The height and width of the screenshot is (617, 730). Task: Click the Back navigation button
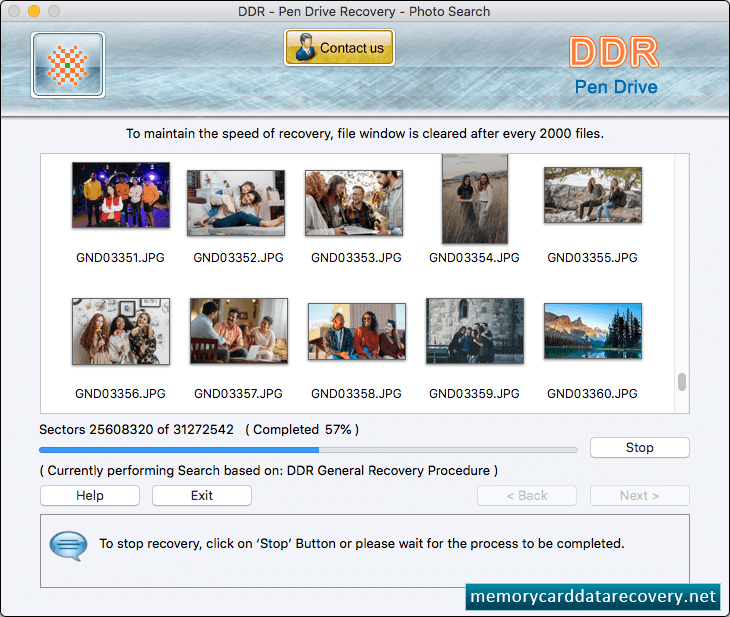[527, 495]
